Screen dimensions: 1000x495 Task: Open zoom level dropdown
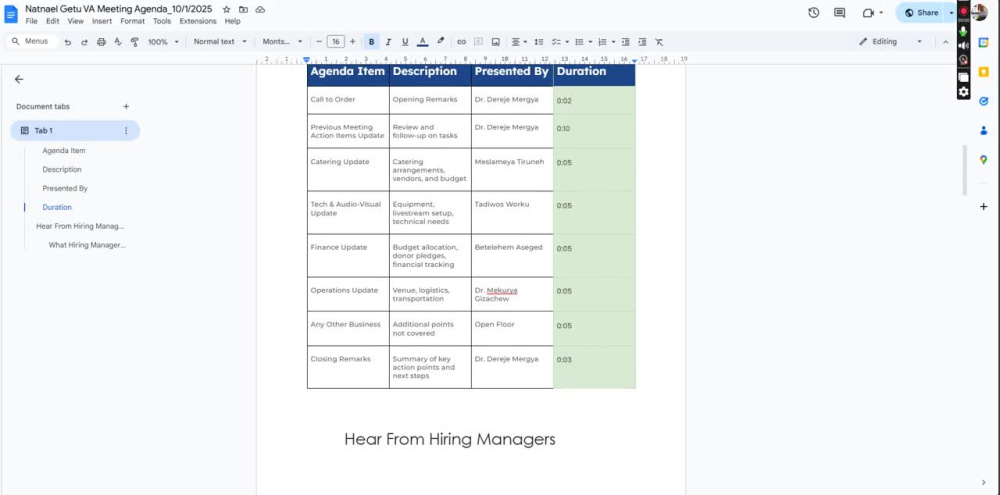coord(163,42)
